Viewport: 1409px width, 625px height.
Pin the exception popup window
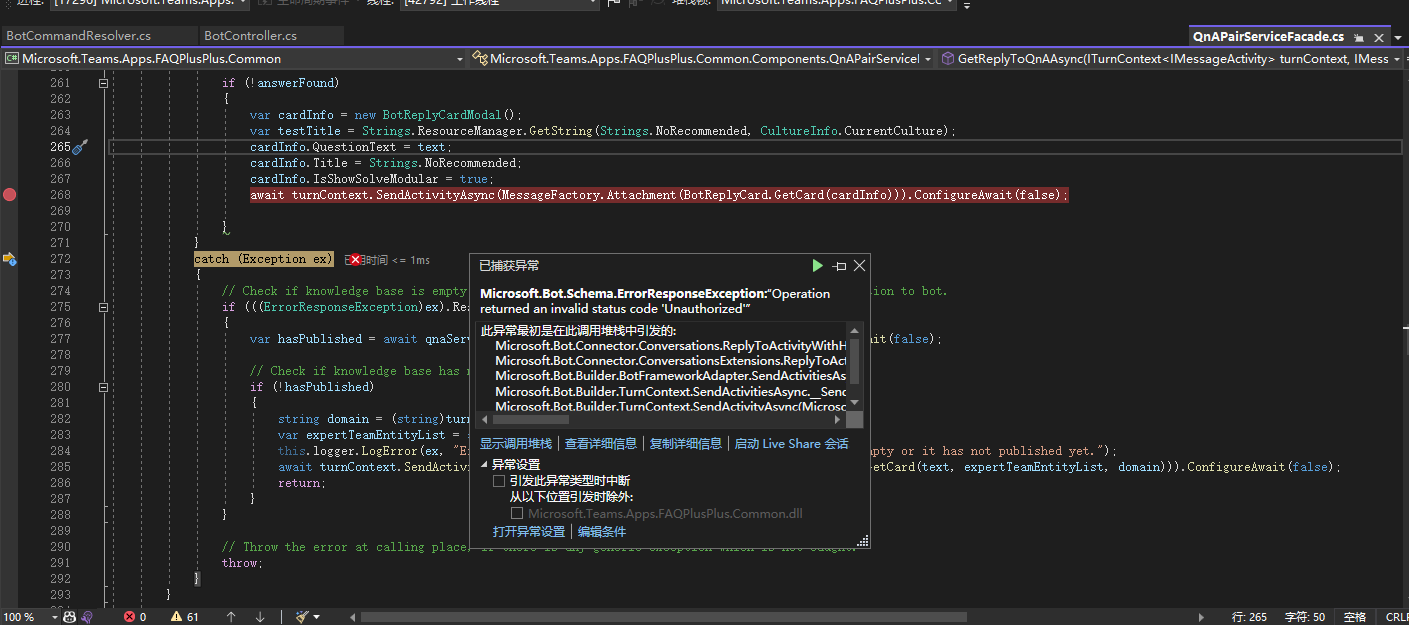point(839,266)
